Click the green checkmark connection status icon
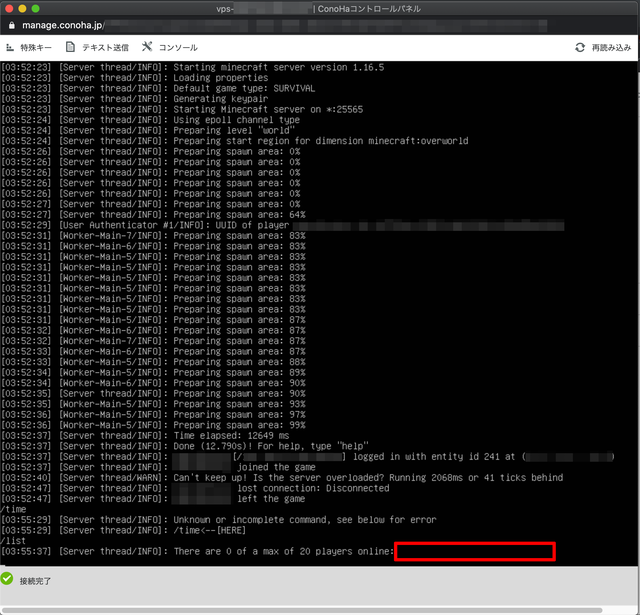The width and height of the screenshot is (640, 615). tap(8, 579)
